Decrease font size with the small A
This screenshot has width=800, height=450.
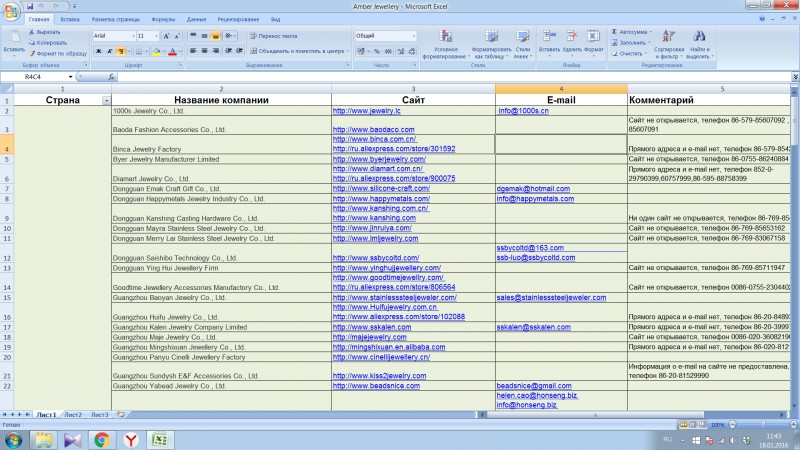click(x=177, y=36)
